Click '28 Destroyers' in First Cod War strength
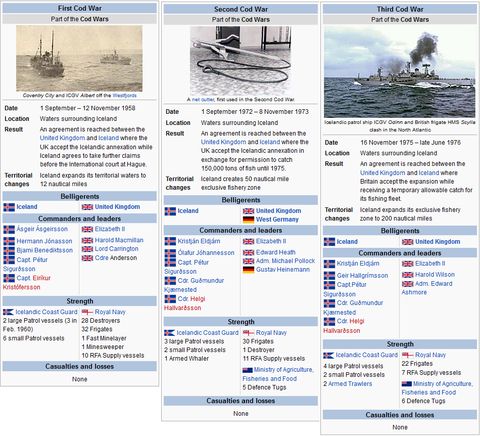This screenshot has width=480, height=436. (101, 321)
